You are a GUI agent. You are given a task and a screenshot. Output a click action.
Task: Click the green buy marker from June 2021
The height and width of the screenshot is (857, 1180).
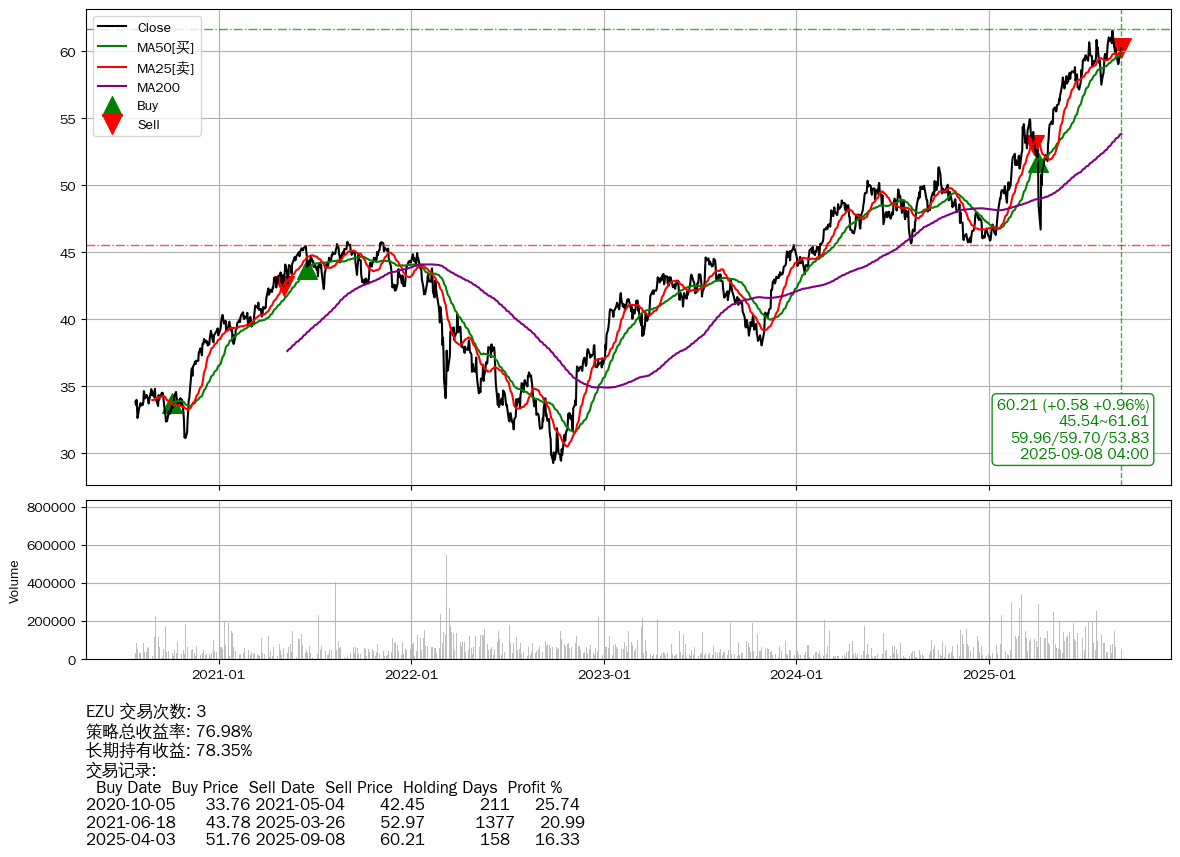(307, 269)
